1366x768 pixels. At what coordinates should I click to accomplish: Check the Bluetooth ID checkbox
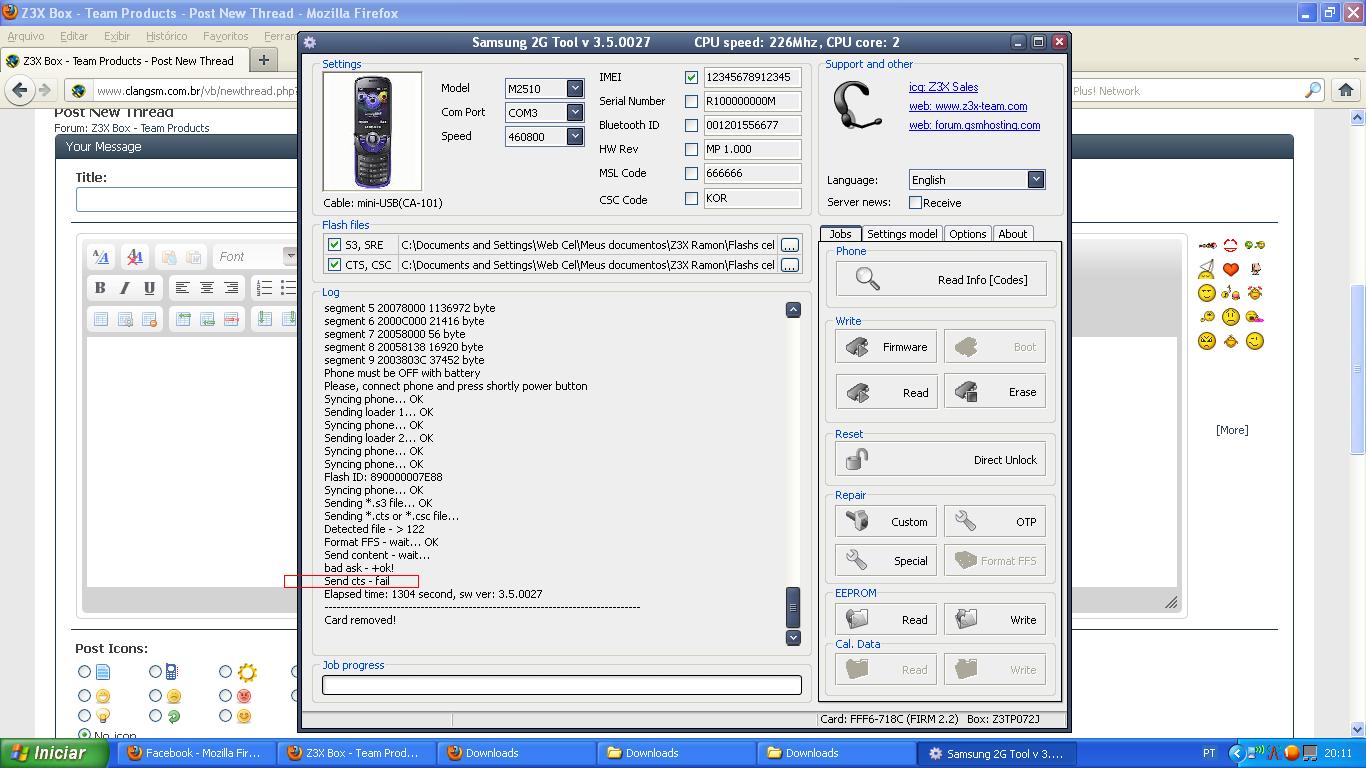(691, 125)
